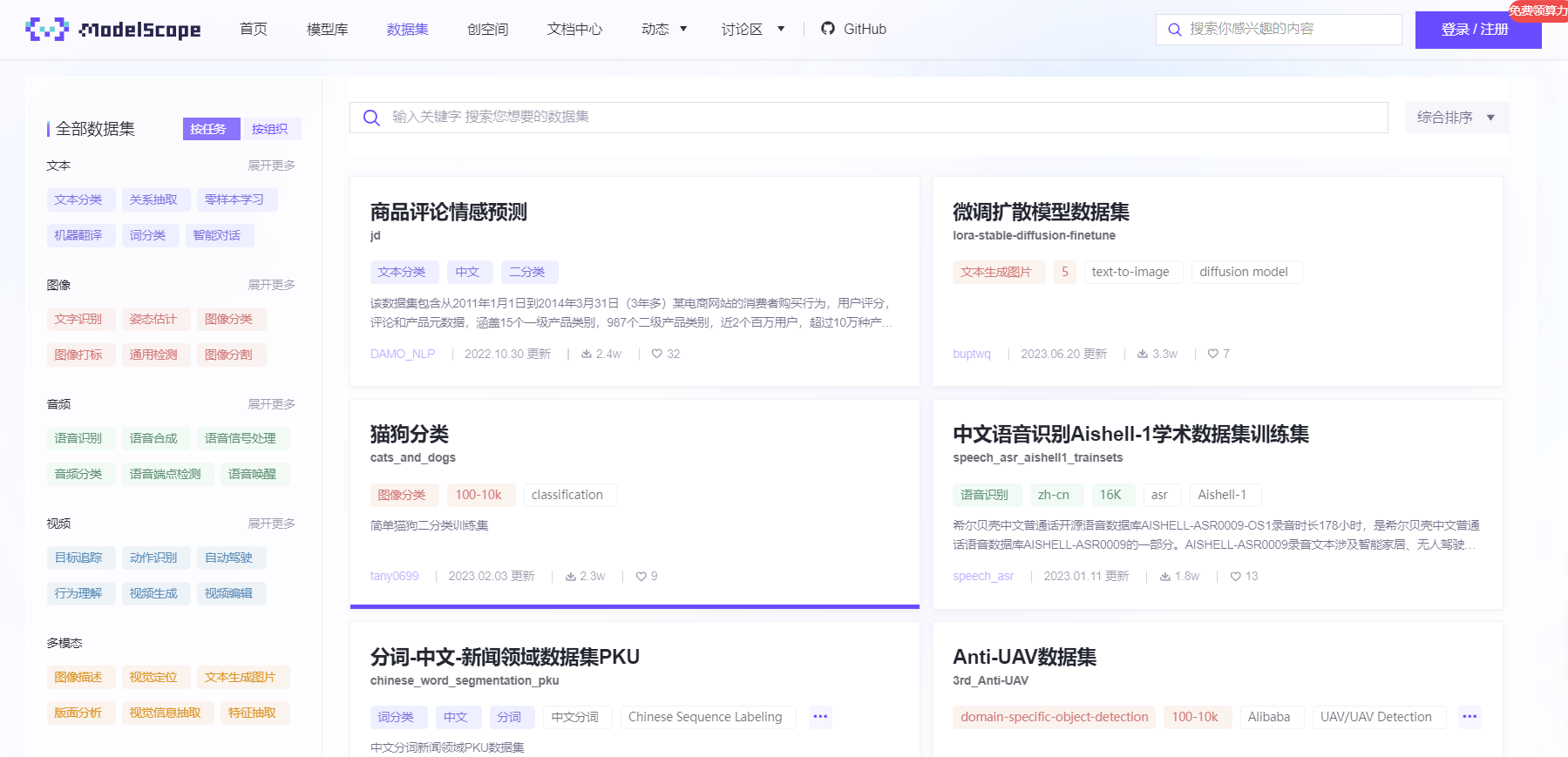Open the 模型库 navigation tab

click(x=328, y=29)
